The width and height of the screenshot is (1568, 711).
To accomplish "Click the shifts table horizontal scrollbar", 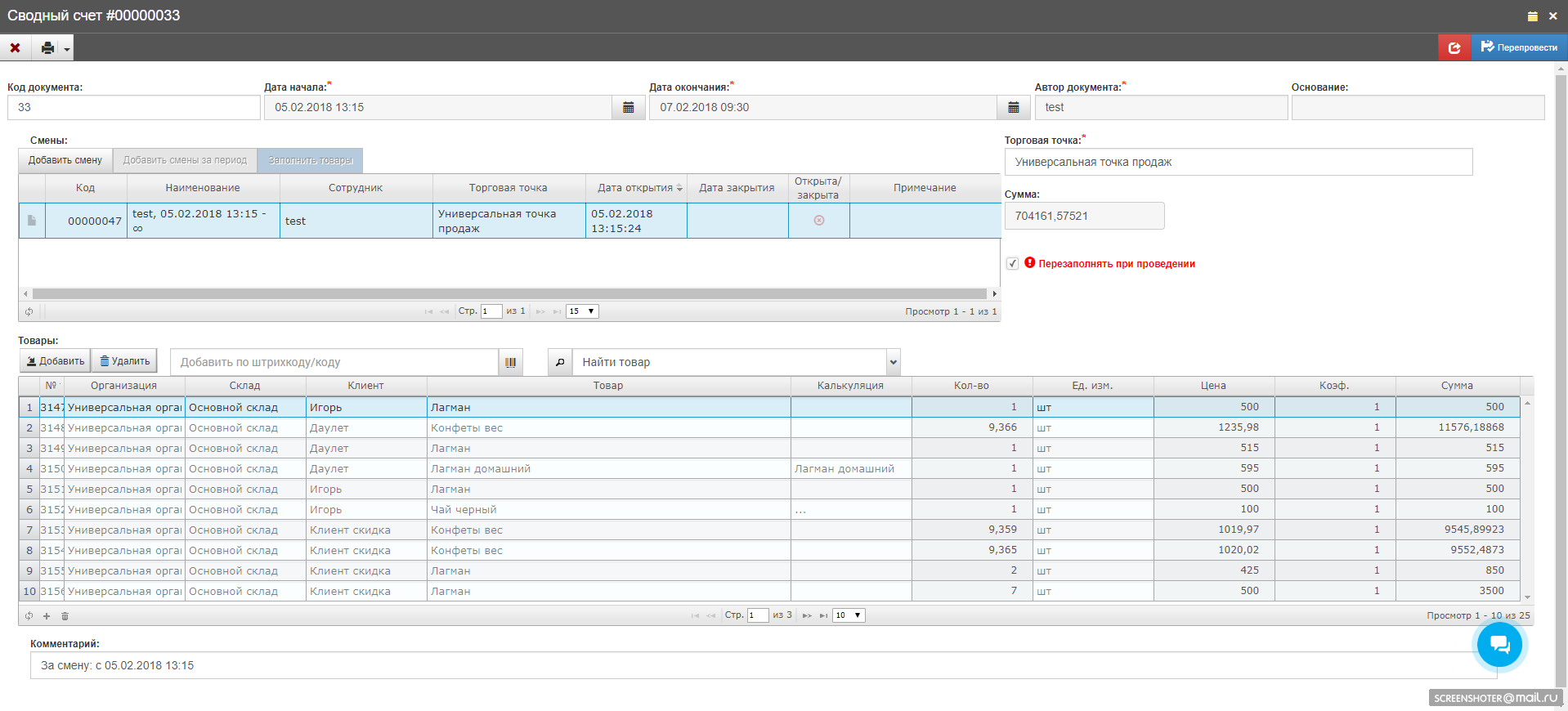I will (x=508, y=293).
